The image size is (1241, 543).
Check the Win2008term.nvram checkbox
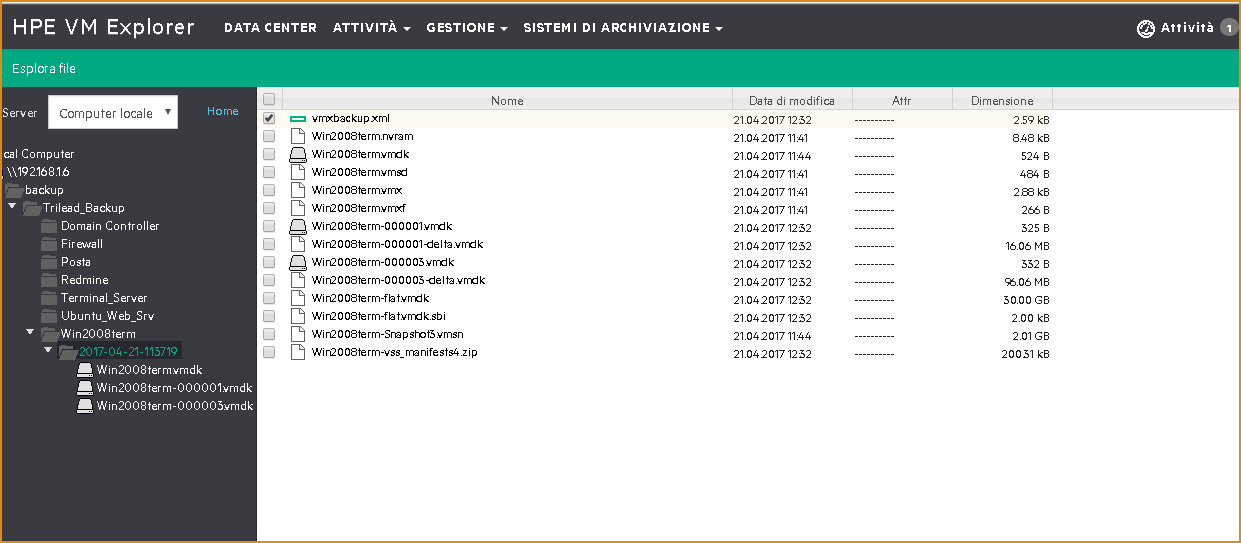[268, 136]
